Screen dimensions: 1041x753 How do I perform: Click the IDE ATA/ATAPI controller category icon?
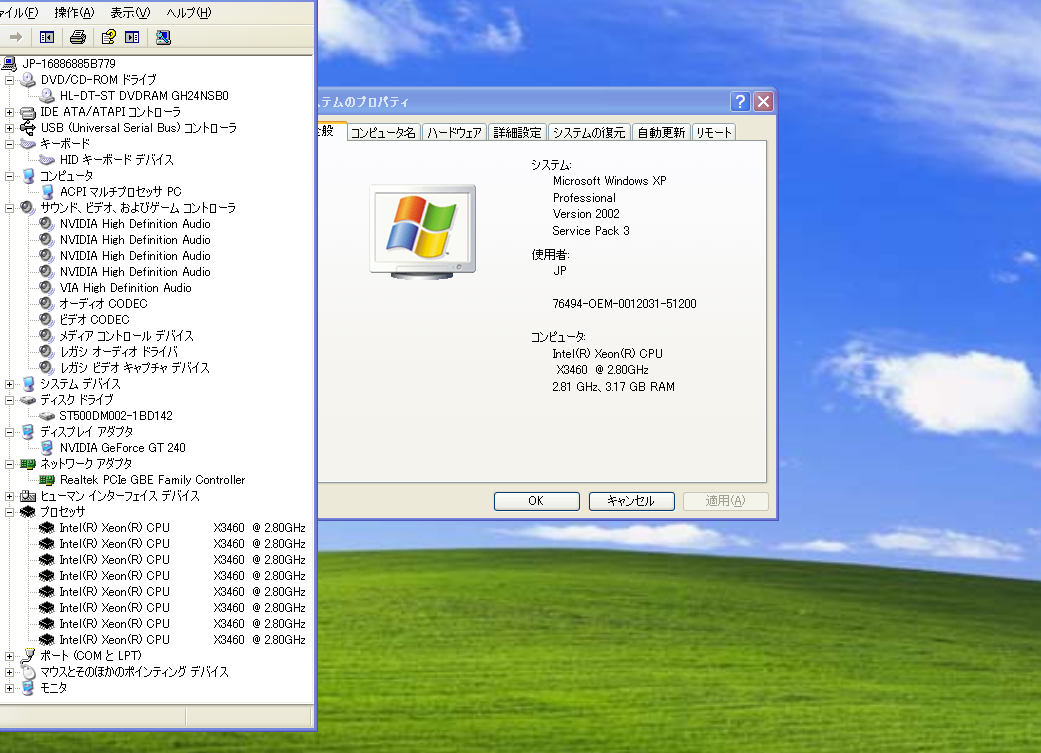point(28,112)
